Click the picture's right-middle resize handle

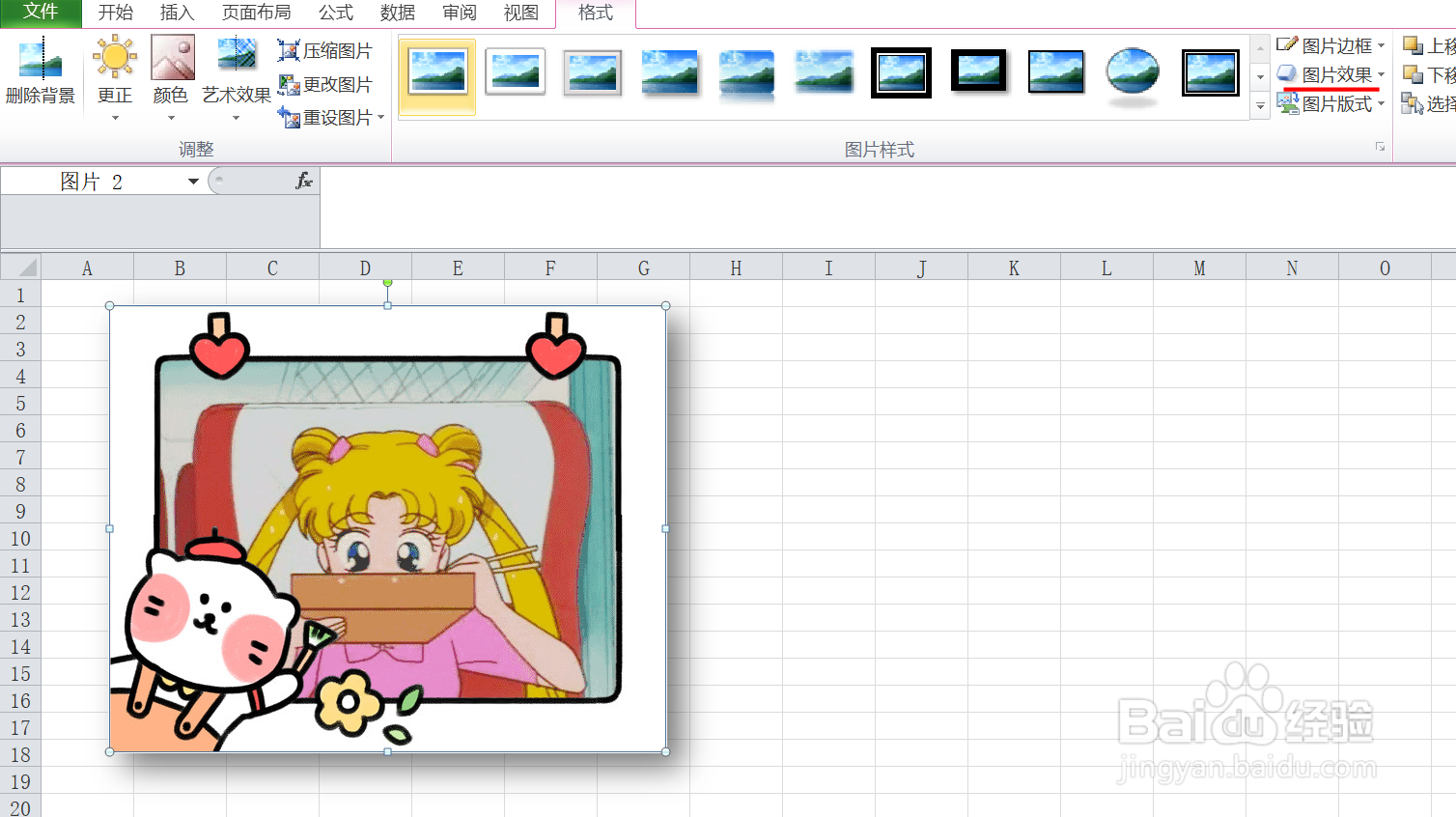point(665,528)
